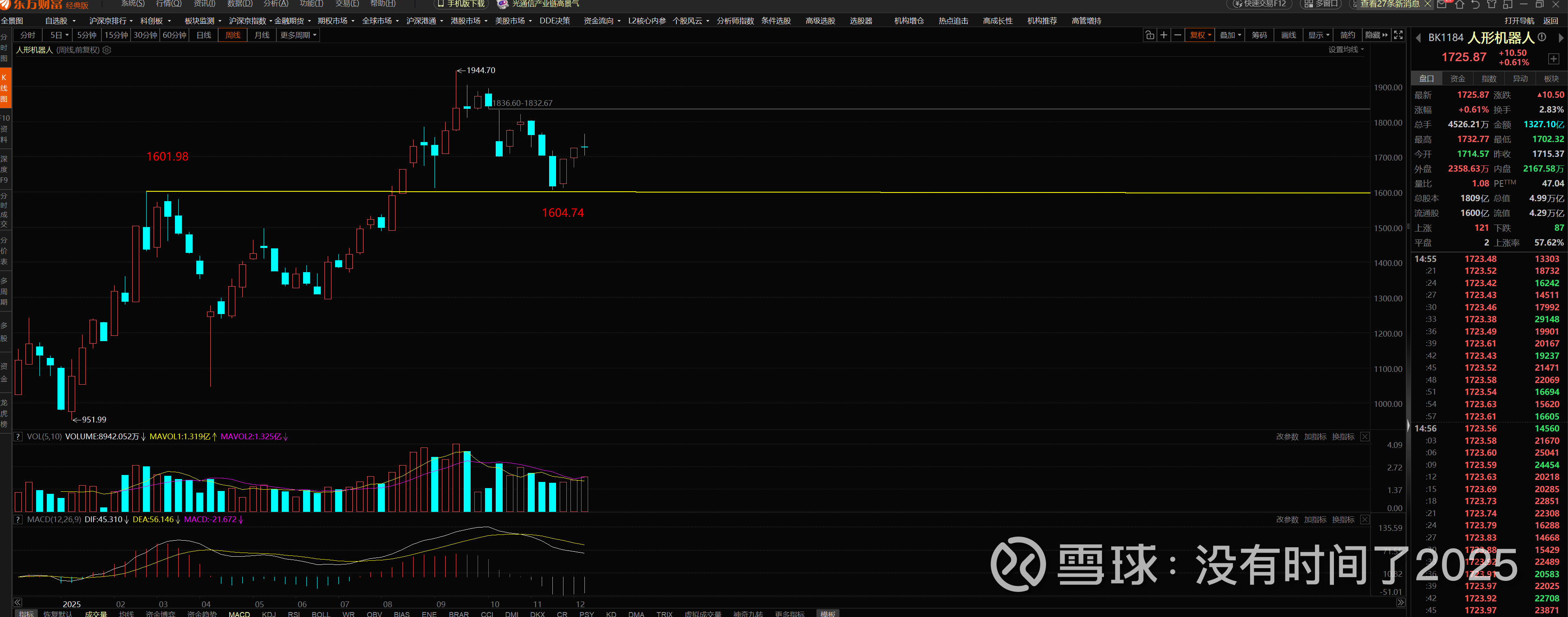The width and height of the screenshot is (1568, 617).
Task: Switch to 月线 monthly chart tab
Action: tap(262, 35)
